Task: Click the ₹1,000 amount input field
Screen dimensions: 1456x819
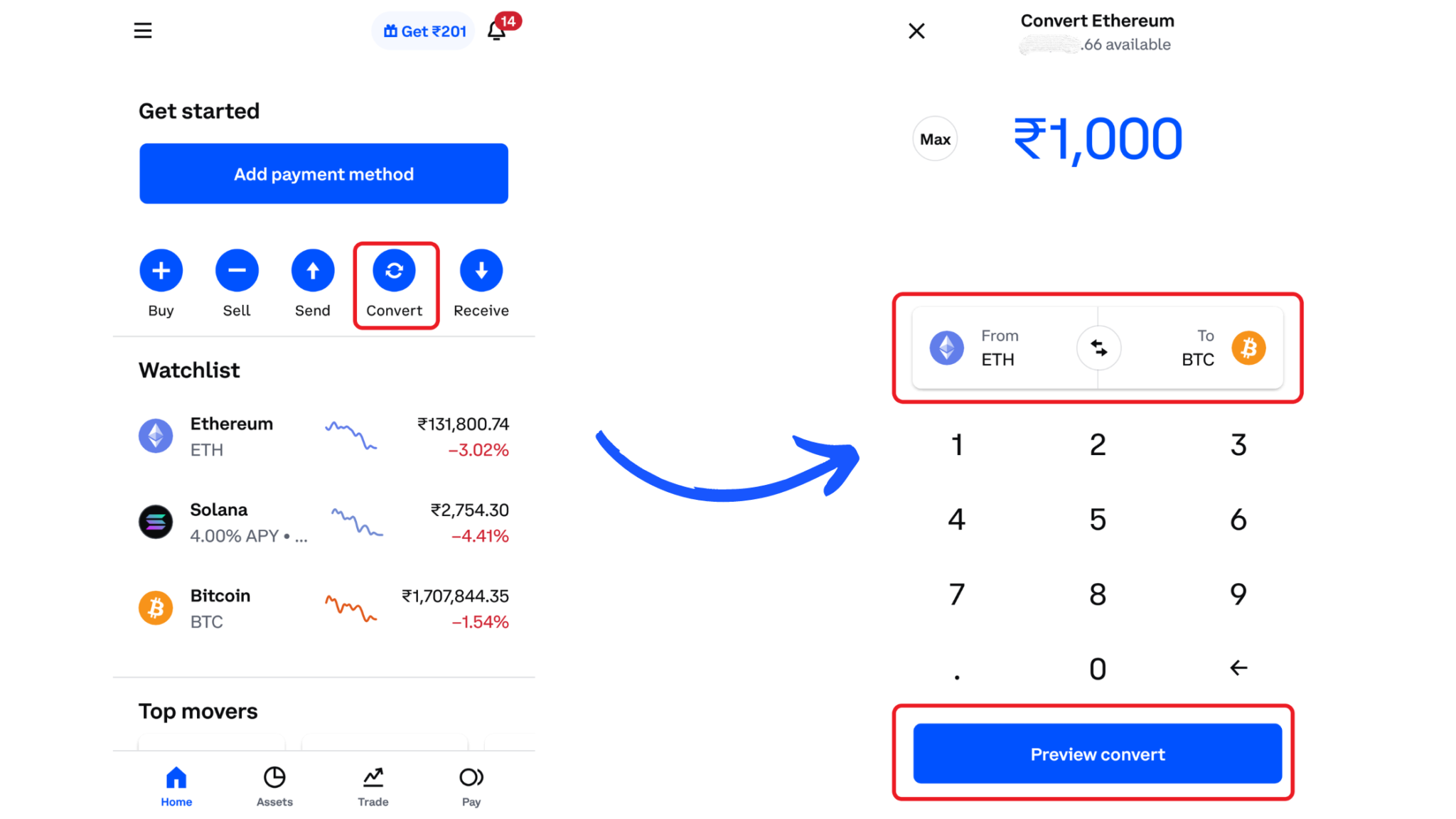Action: 1097,139
